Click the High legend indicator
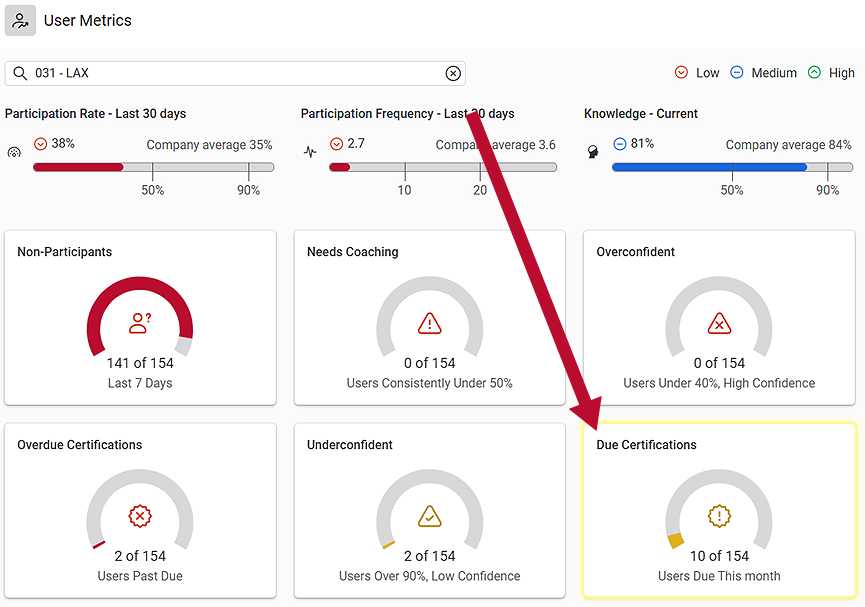 pos(814,73)
